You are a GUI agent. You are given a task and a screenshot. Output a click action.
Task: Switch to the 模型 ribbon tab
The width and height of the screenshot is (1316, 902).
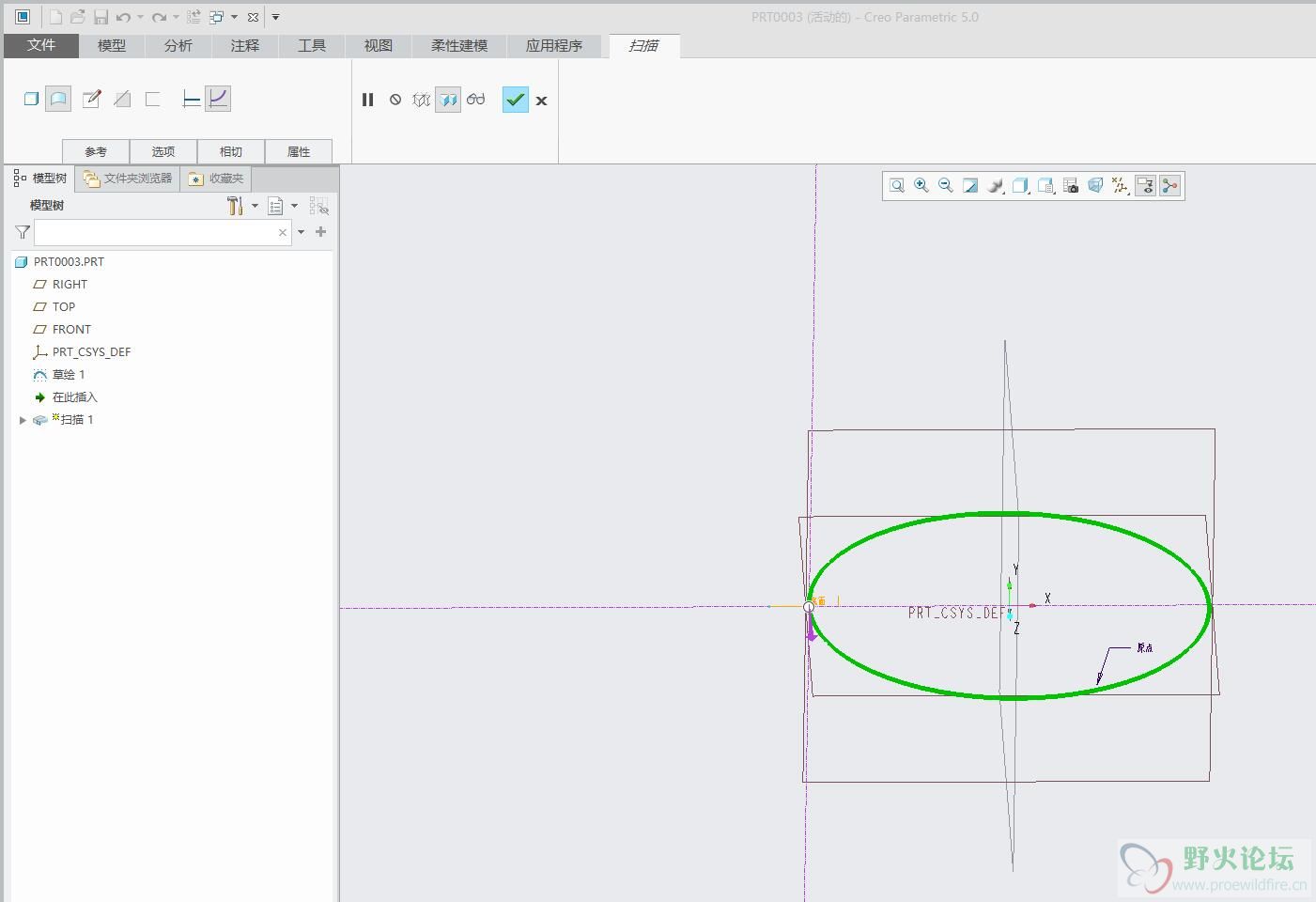(x=112, y=45)
